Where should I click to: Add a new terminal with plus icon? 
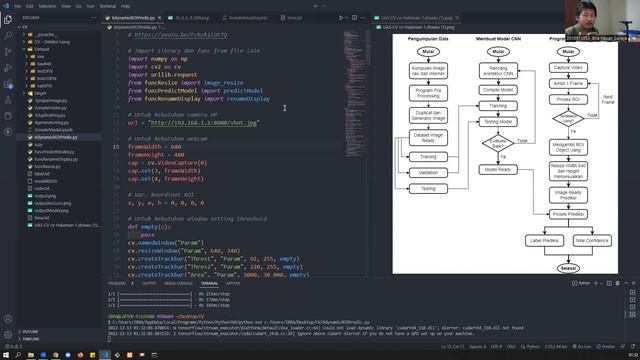click(596, 283)
